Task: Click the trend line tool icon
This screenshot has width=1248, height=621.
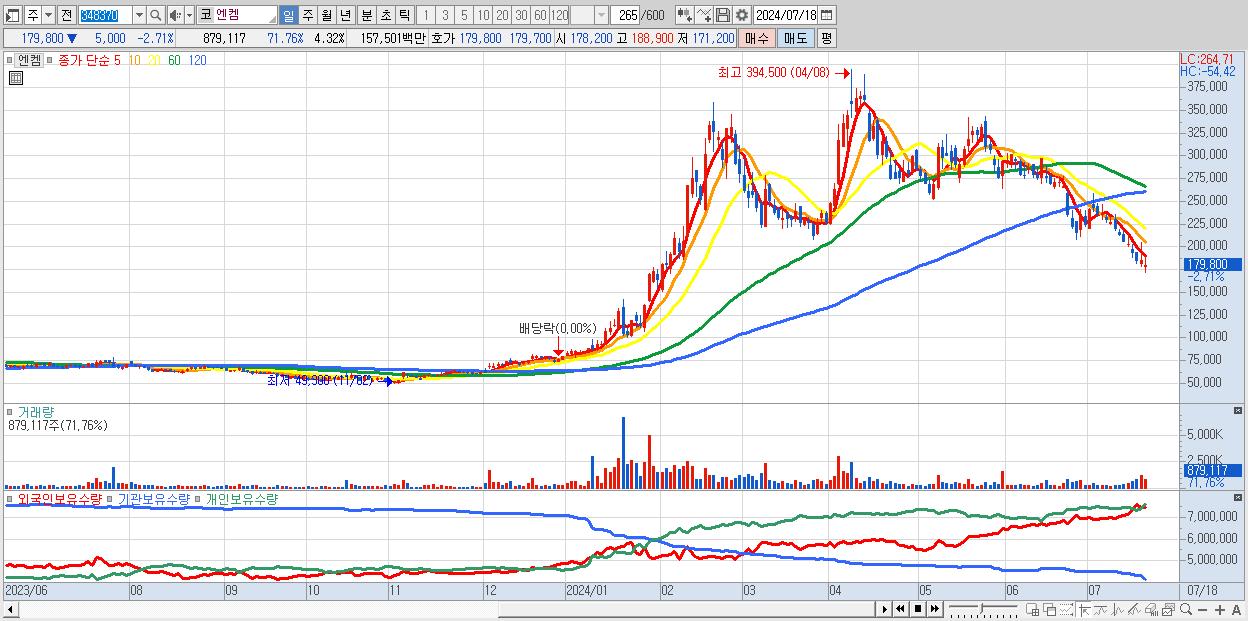Action: click(1101, 609)
